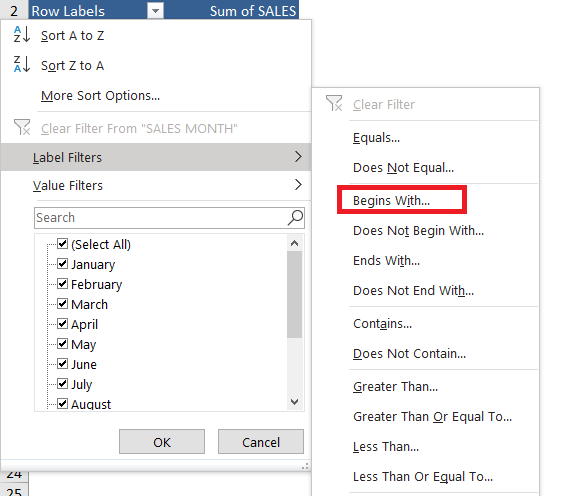562x496 pixels.
Task: Click the menu resize grip dots
Action: click(x=305, y=466)
